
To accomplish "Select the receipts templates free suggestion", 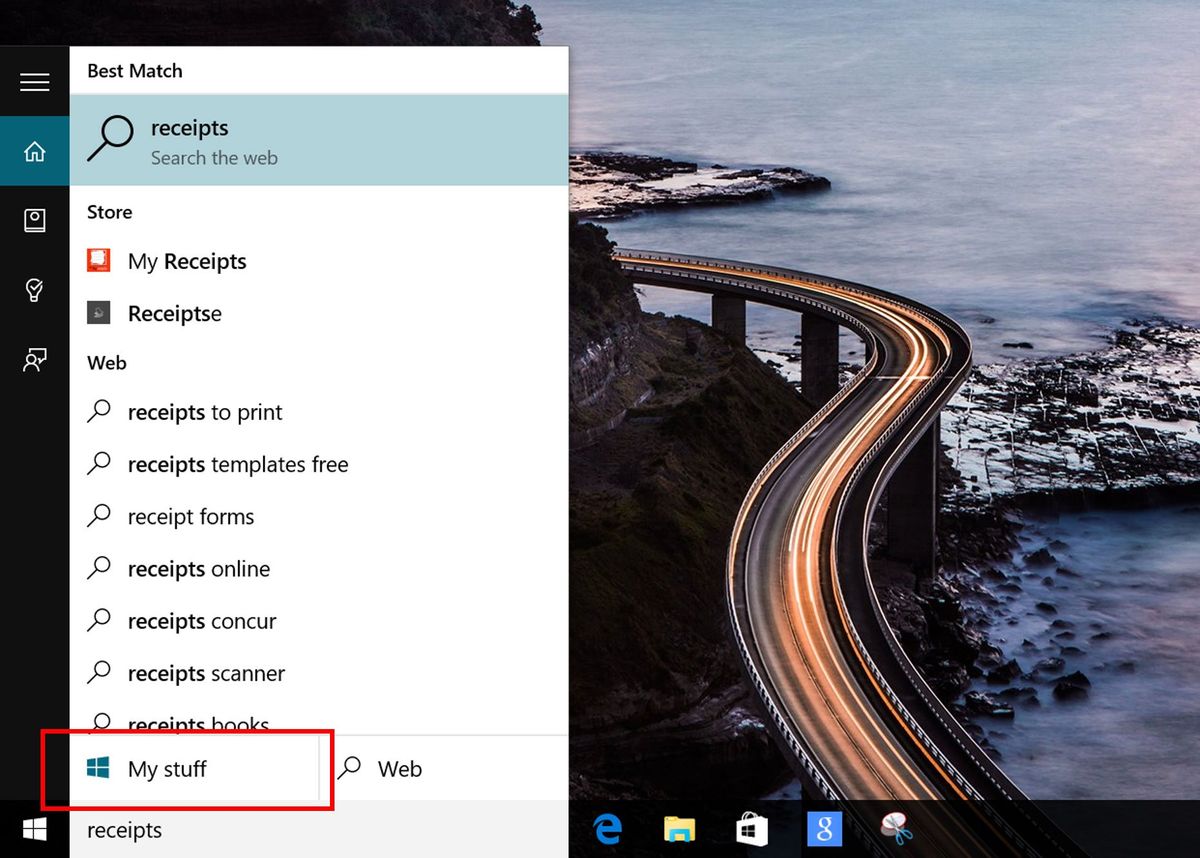I will [x=238, y=464].
